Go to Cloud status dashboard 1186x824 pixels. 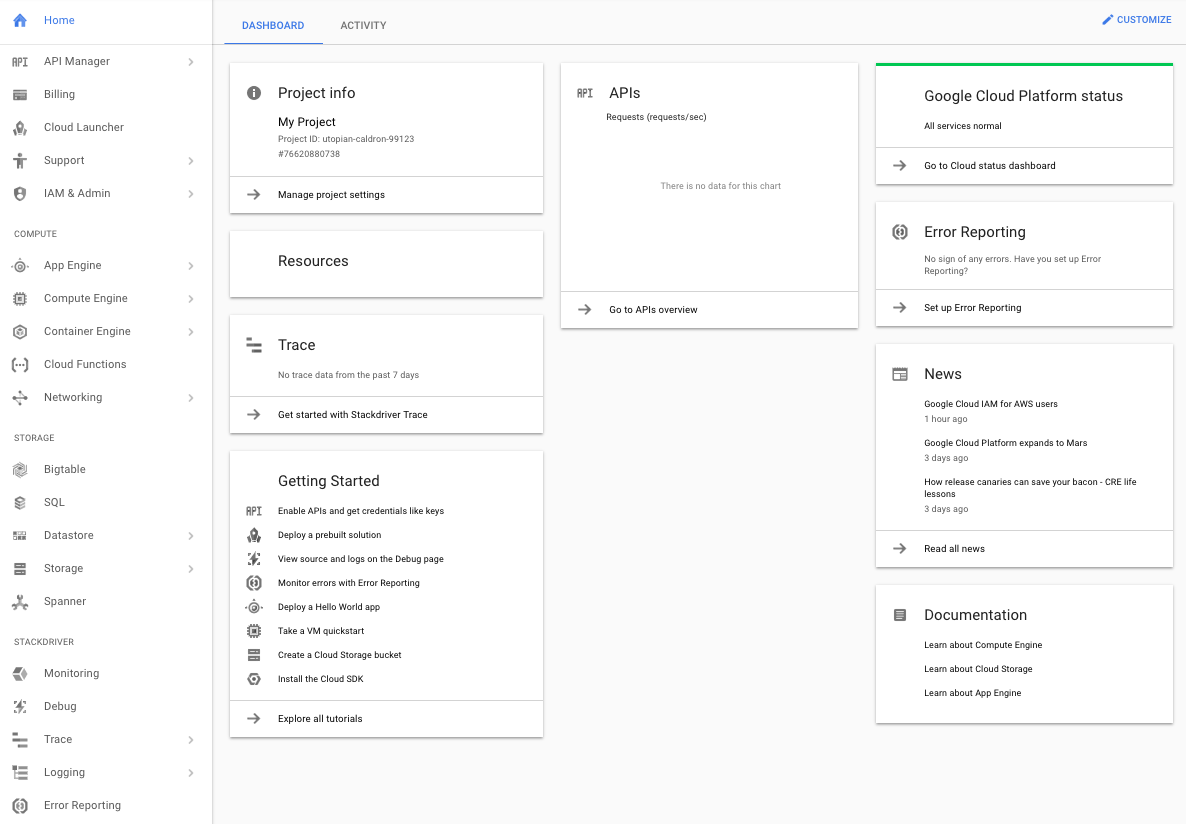click(x=989, y=166)
